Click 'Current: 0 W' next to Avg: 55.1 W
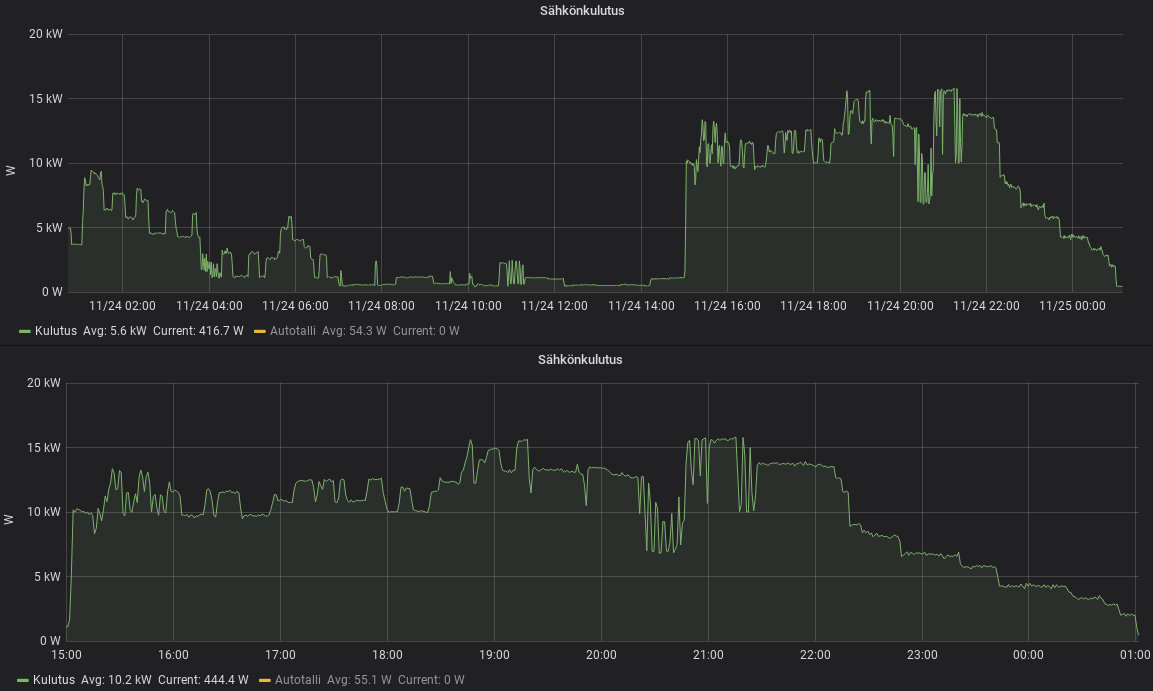Screen dimensions: 1153x691 point(432,681)
